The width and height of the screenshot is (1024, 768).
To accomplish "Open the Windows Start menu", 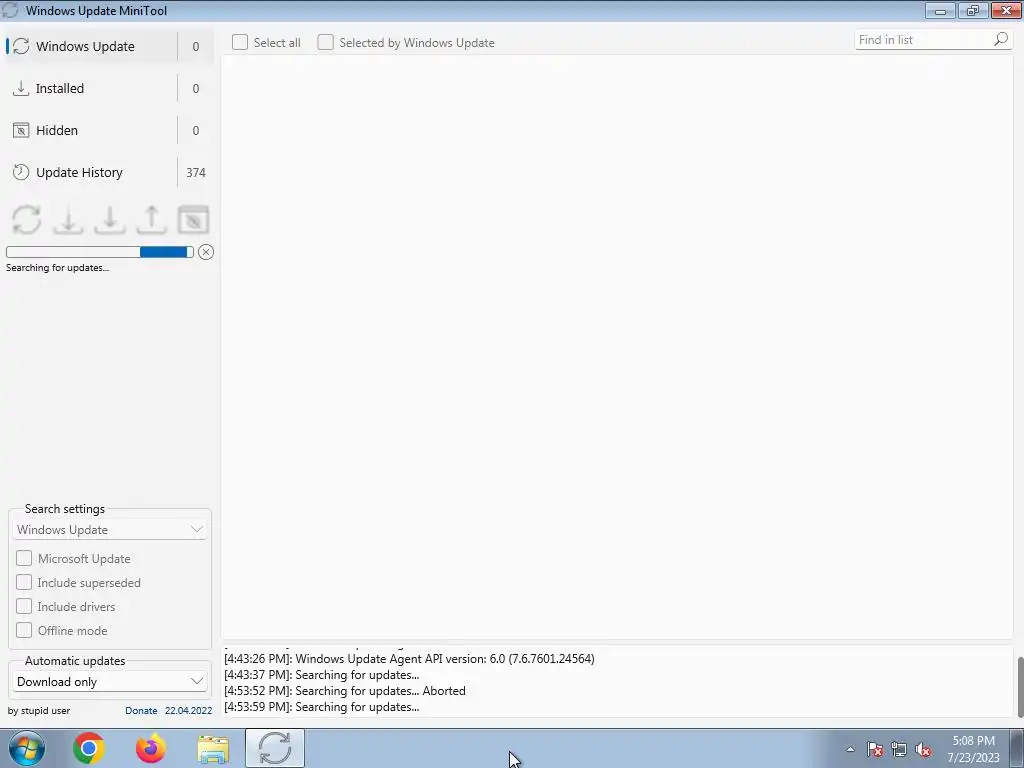I will [27, 748].
